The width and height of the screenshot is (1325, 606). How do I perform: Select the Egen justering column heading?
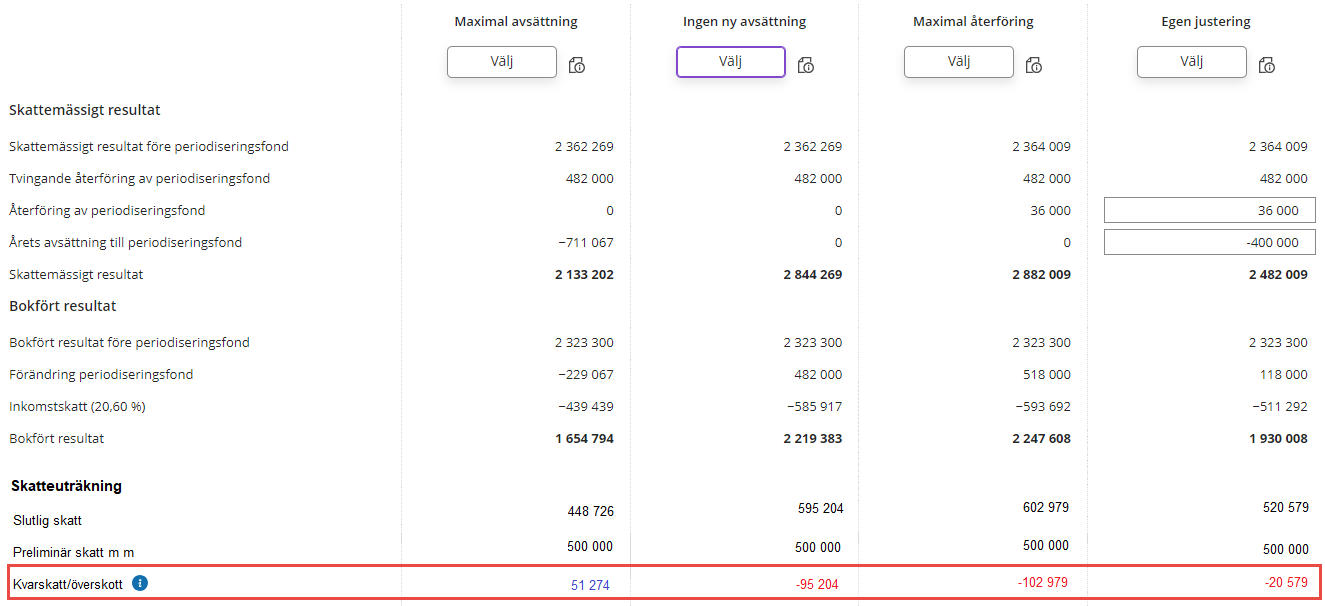(1205, 21)
